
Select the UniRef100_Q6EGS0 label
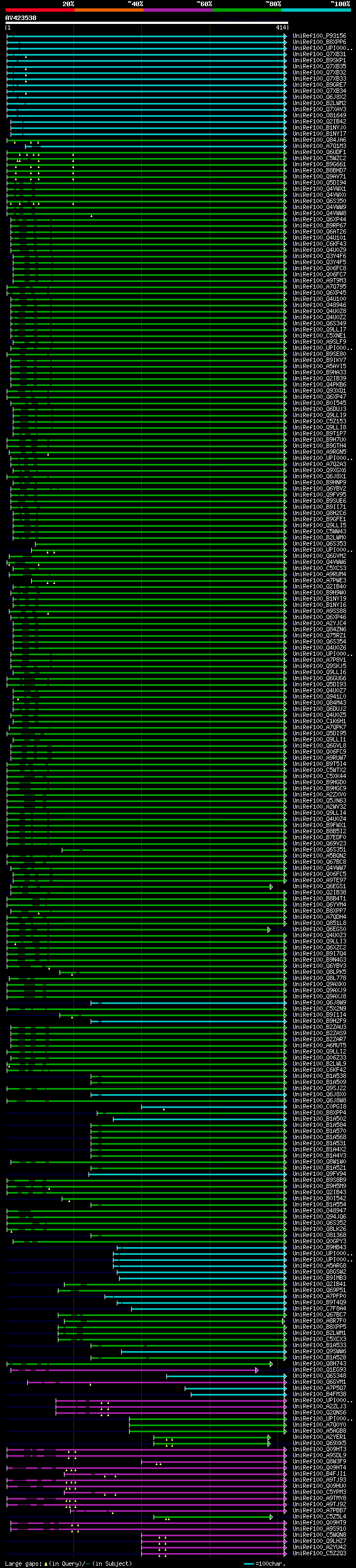coord(319,930)
